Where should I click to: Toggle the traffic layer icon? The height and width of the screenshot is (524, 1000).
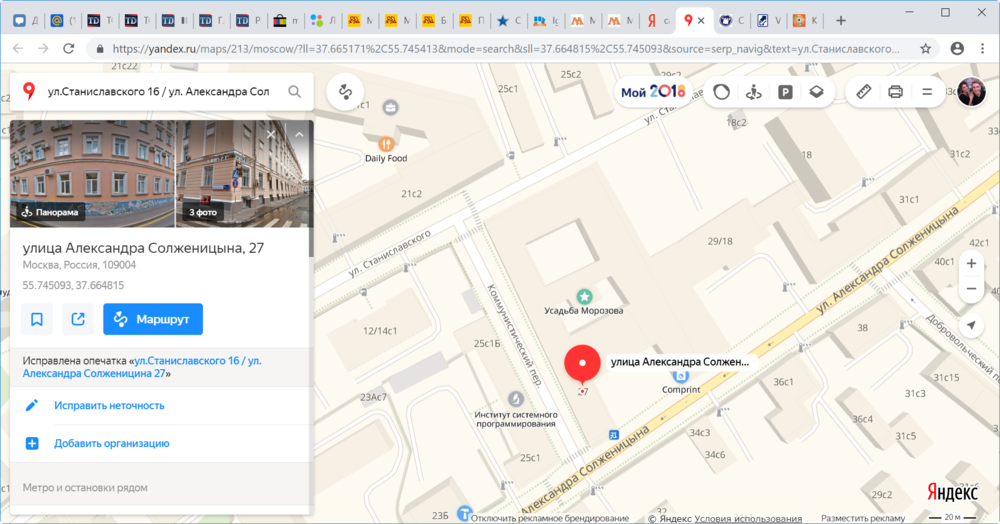[x=722, y=92]
